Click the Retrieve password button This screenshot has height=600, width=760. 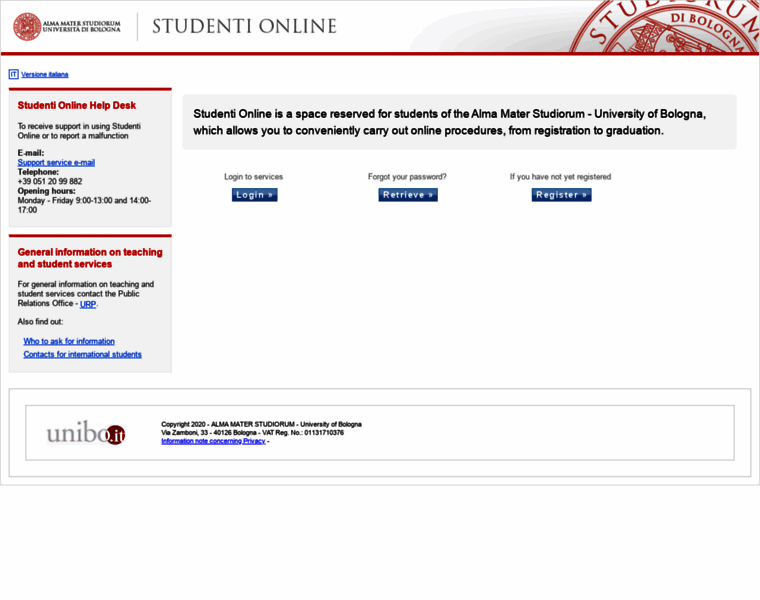(408, 195)
